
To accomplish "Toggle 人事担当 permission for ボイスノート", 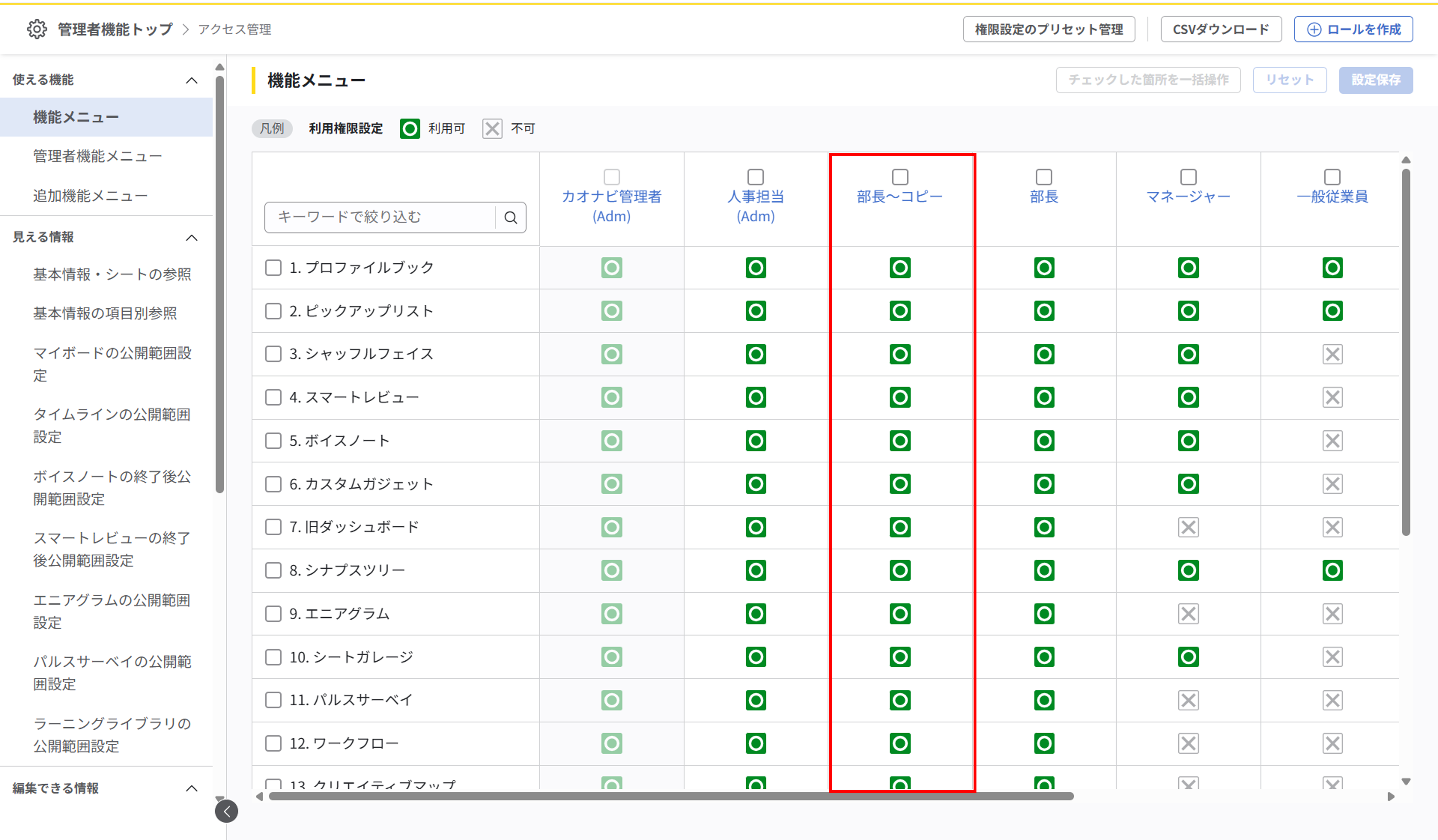I will (x=756, y=441).
